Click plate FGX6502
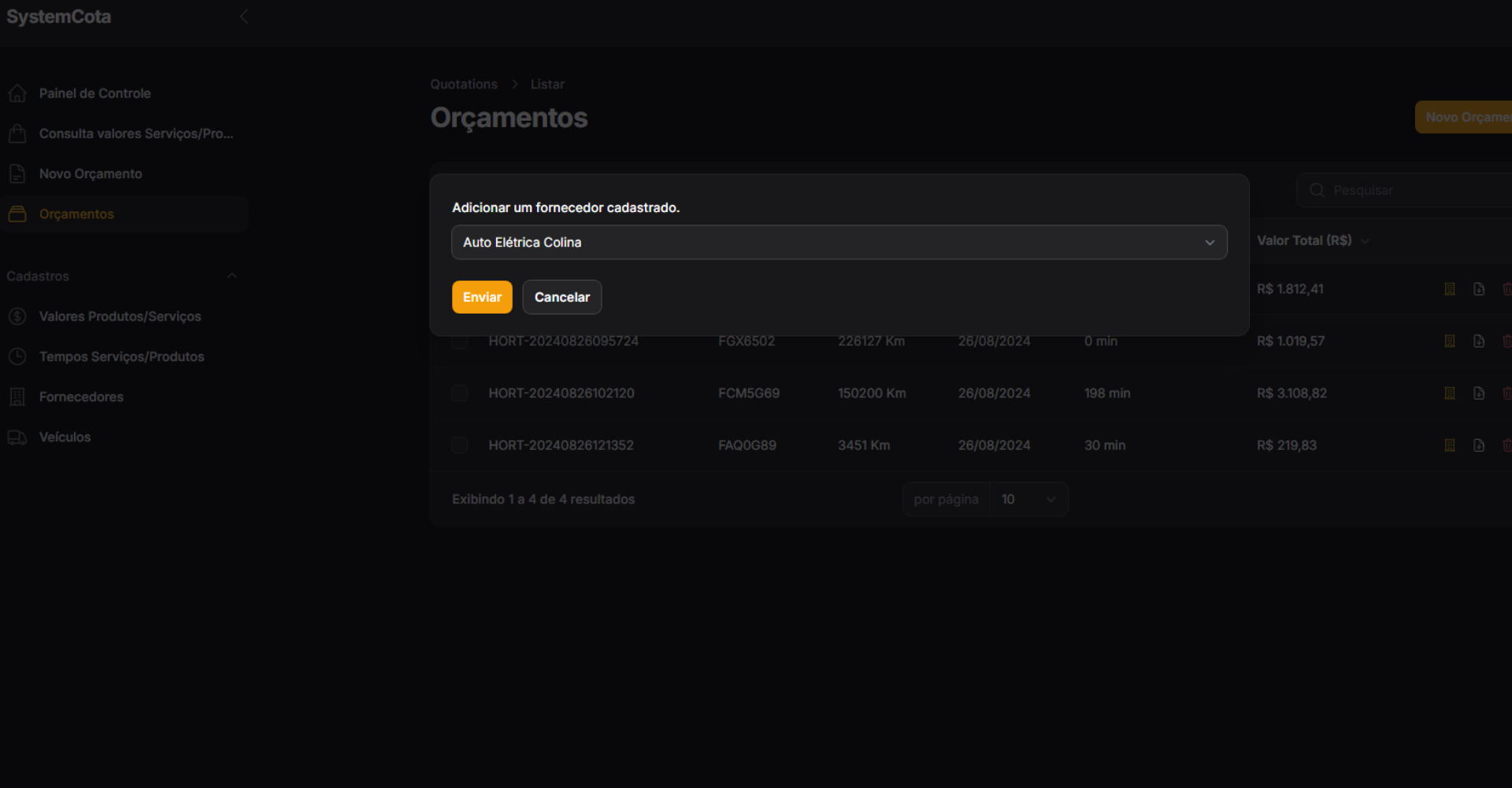The width and height of the screenshot is (1512, 788). (x=747, y=341)
